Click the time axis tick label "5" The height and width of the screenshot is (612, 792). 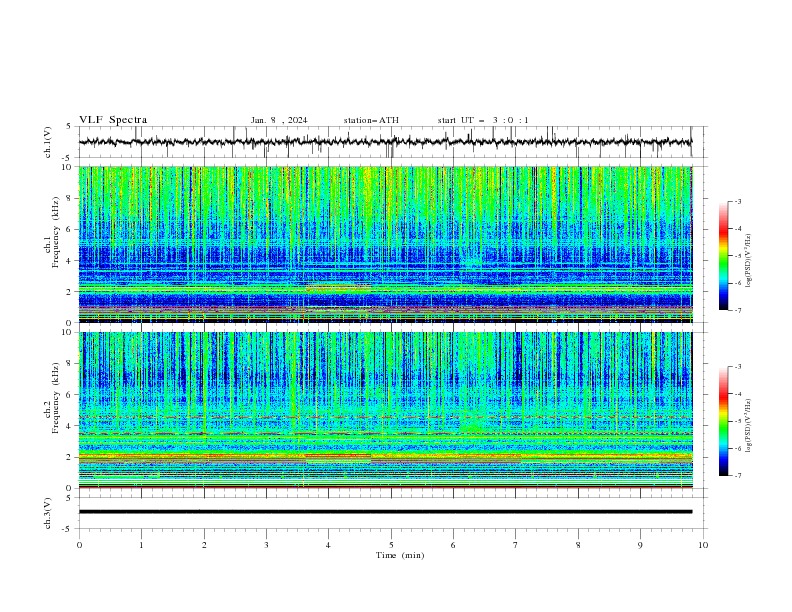pos(391,545)
